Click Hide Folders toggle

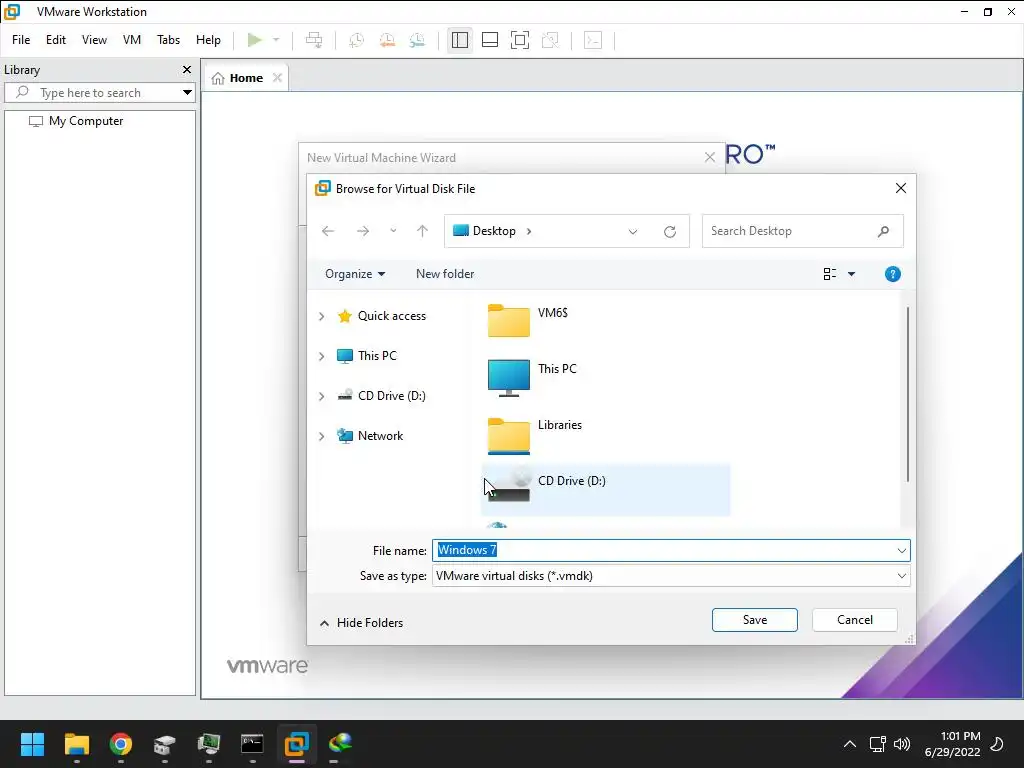tap(361, 623)
